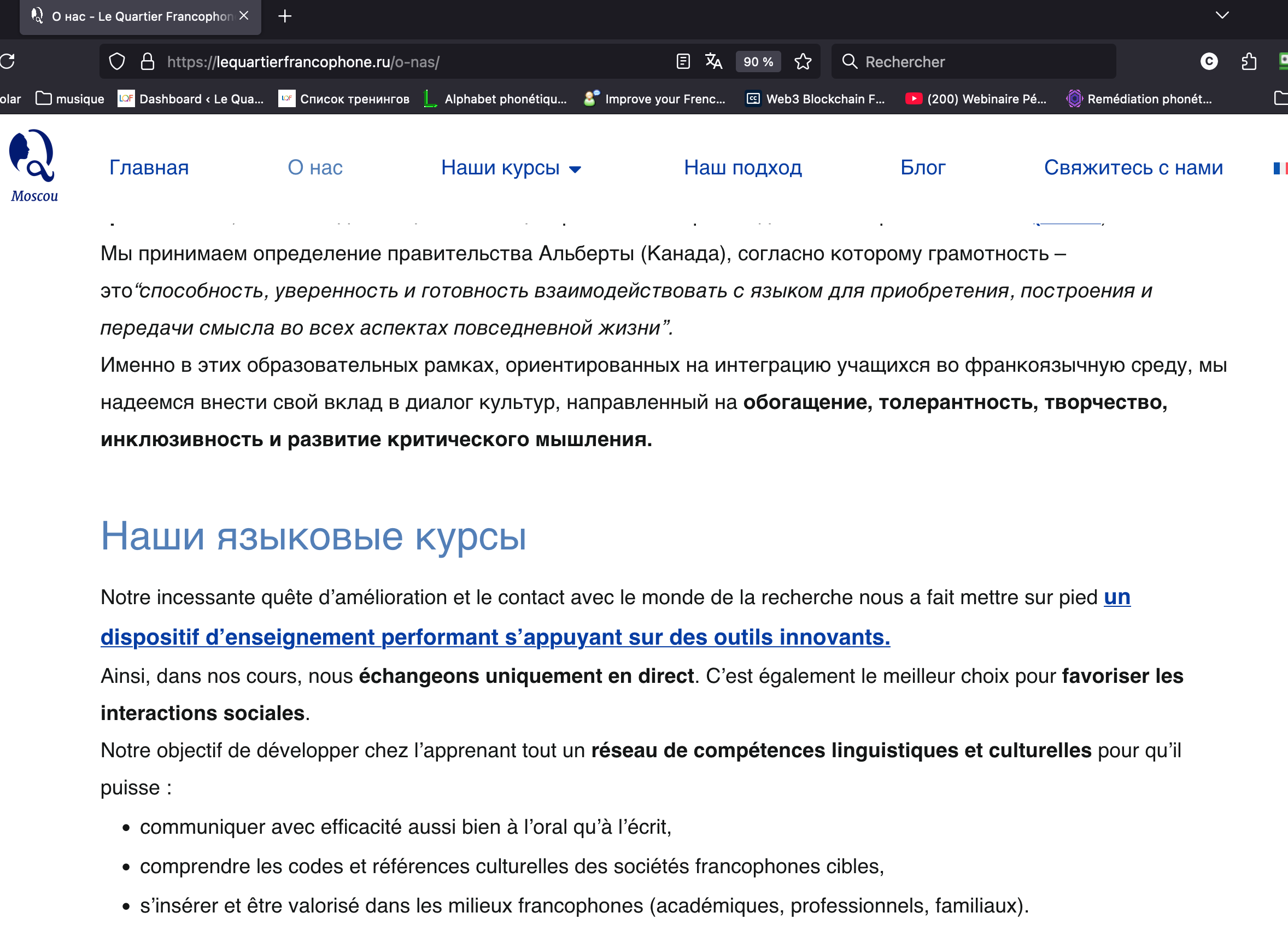Follow the 'dispositif d'enseignement performant' link
1288x936 pixels.
pos(495,637)
